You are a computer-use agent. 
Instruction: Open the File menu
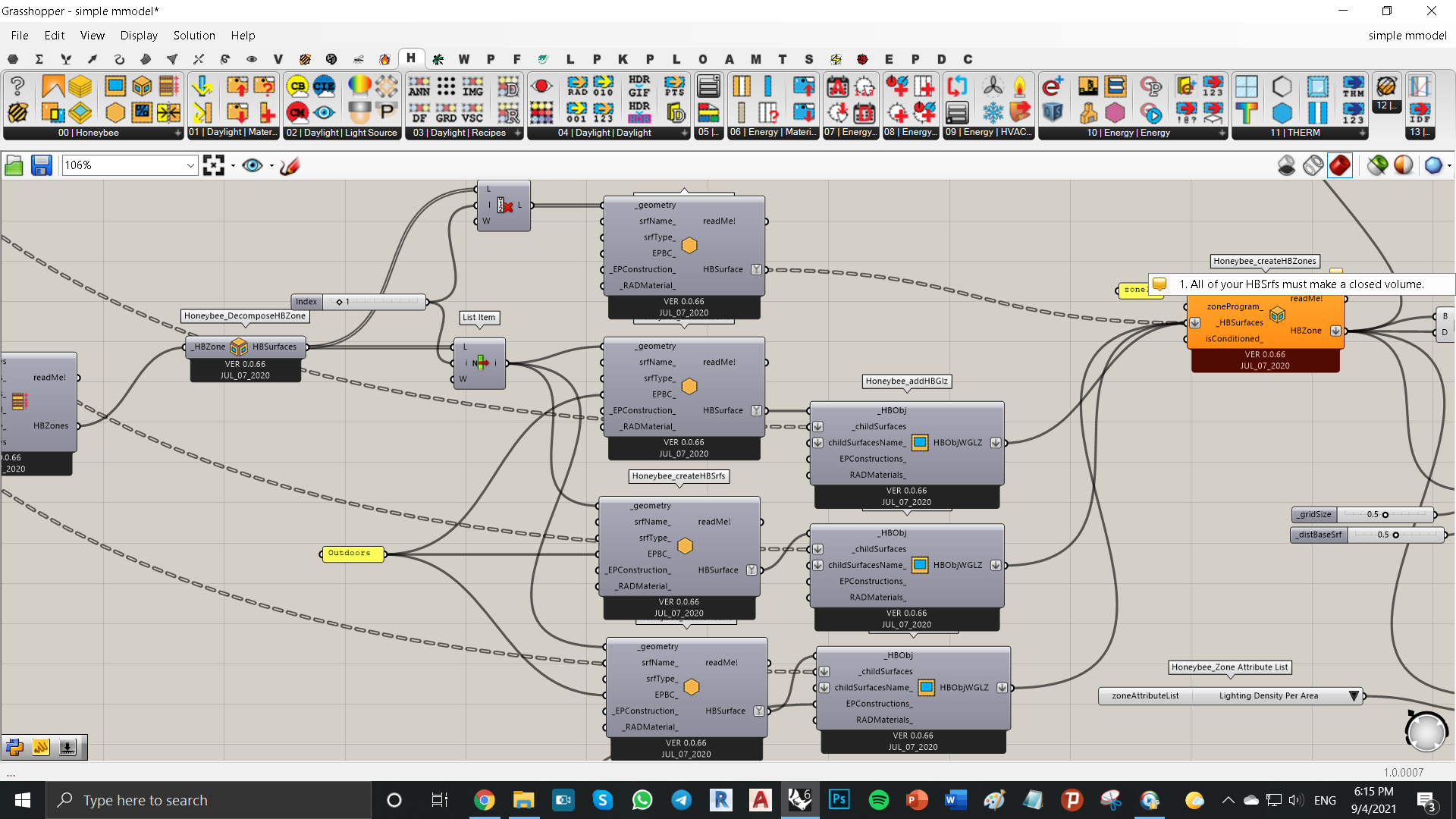[20, 36]
